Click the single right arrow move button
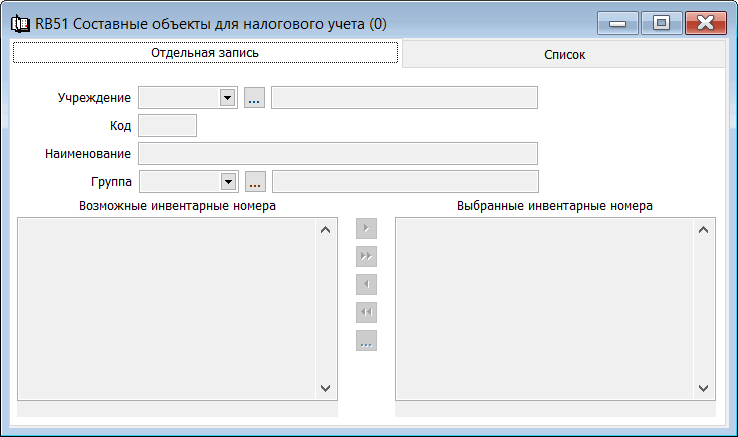The width and height of the screenshot is (738, 437). [366, 229]
